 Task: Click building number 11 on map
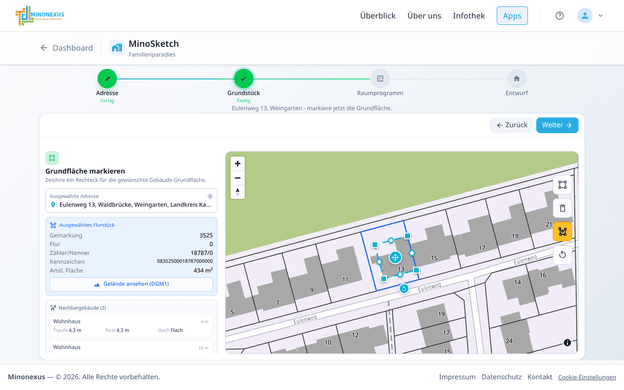pos(345,279)
